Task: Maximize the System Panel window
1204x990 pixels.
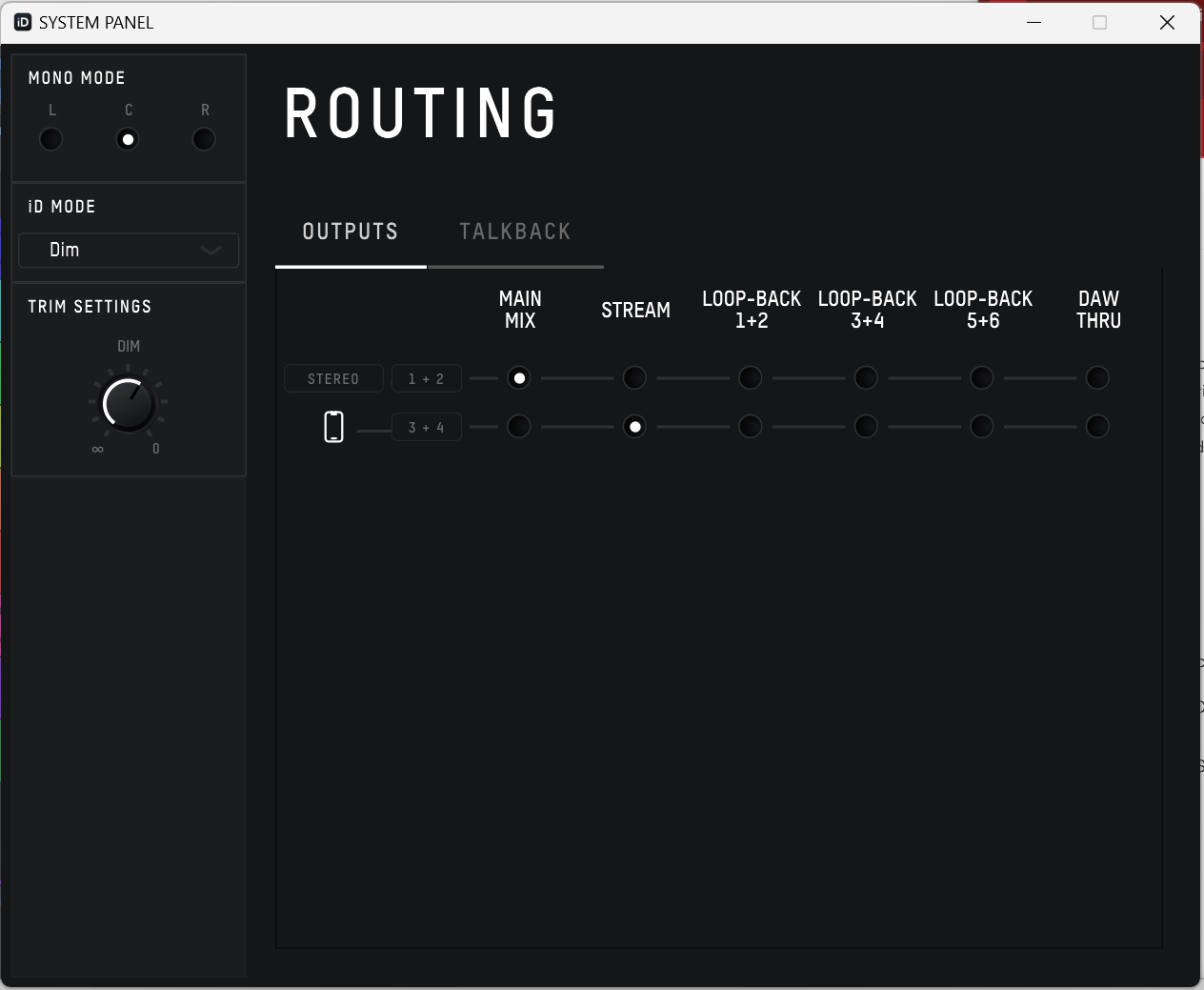Action: coord(1100,22)
